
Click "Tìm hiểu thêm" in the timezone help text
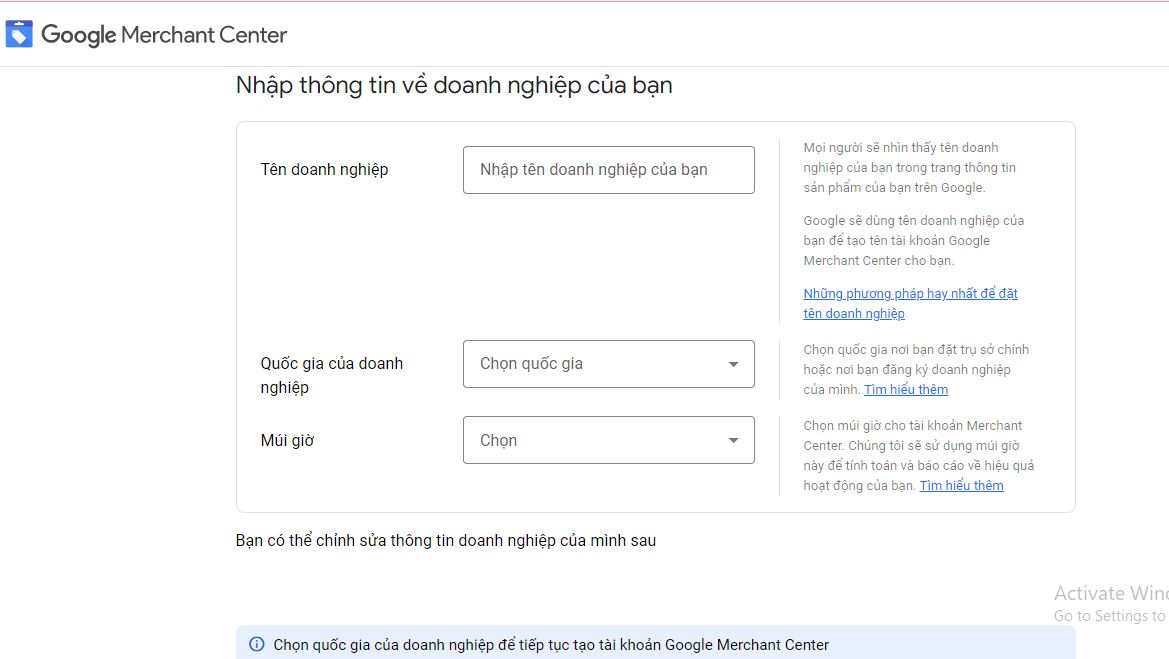pos(960,485)
